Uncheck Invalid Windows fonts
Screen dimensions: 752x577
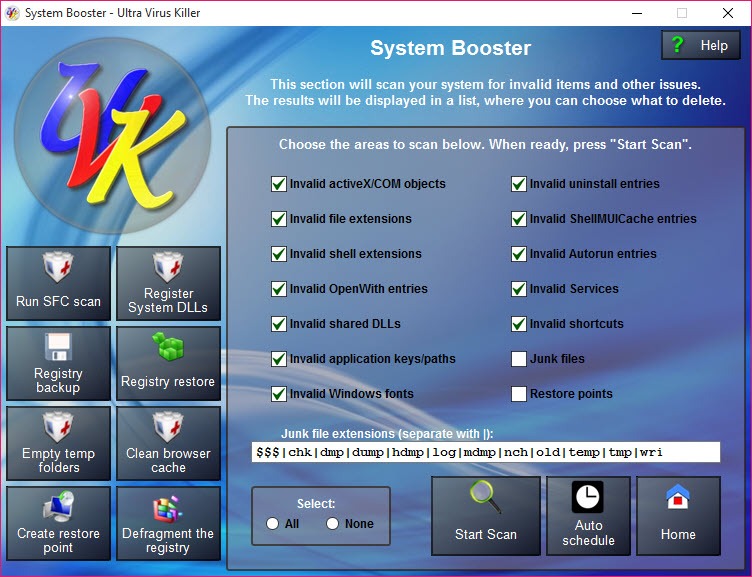coord(279,394)
